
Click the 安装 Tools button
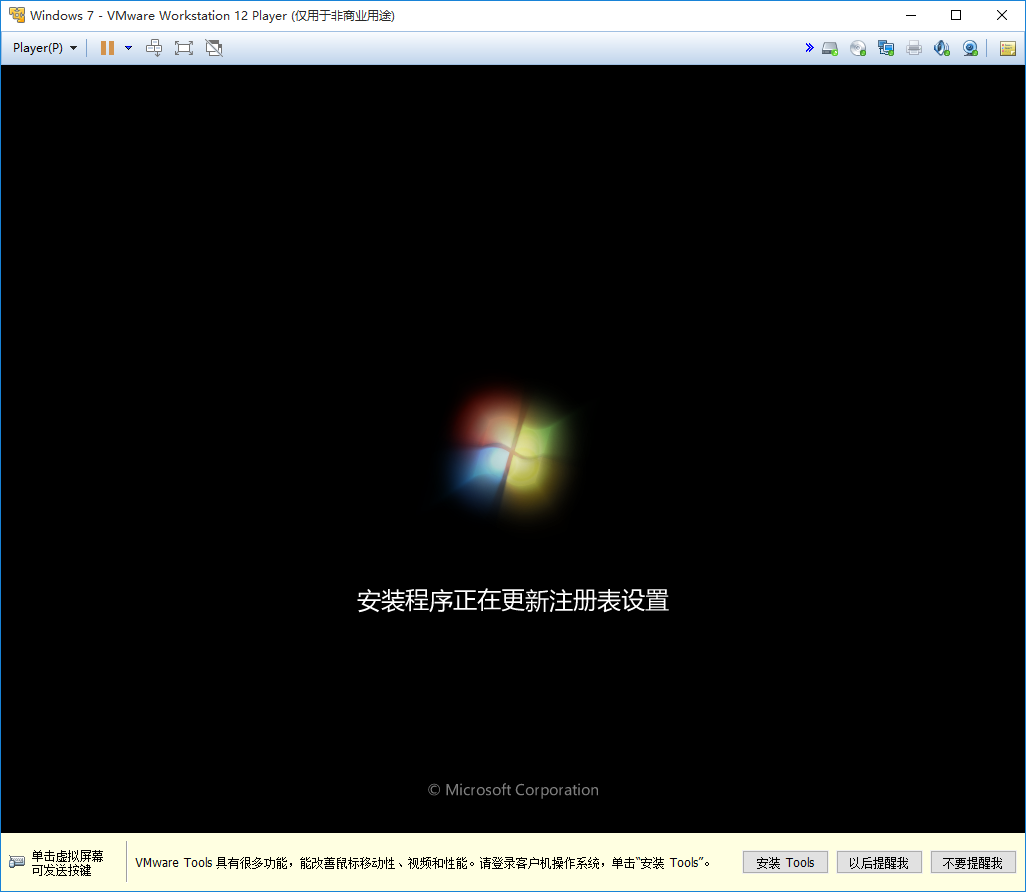(785, 863)
